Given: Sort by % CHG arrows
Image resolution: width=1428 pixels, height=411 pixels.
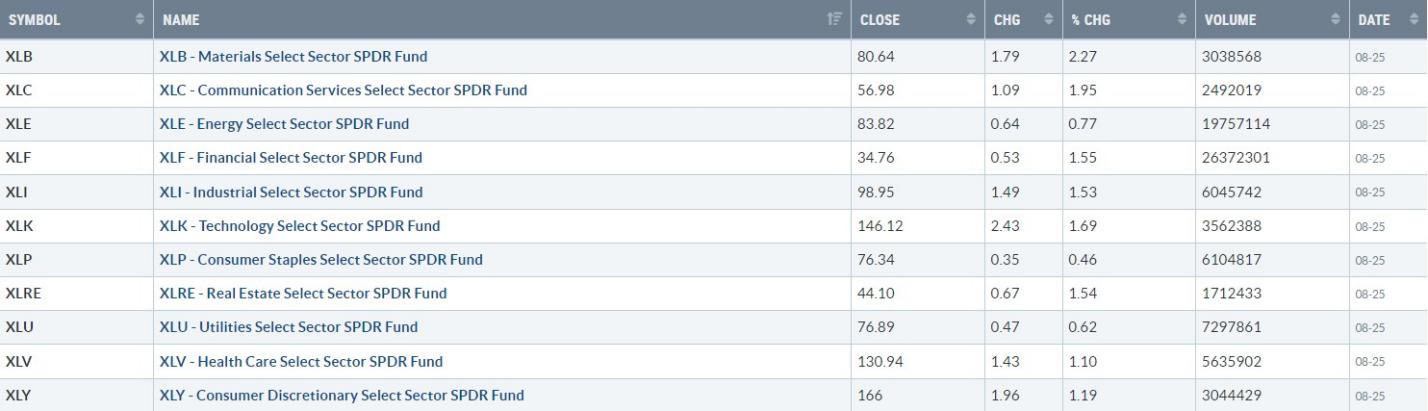Looking at the screenshot, I should tap(1180, 19).
